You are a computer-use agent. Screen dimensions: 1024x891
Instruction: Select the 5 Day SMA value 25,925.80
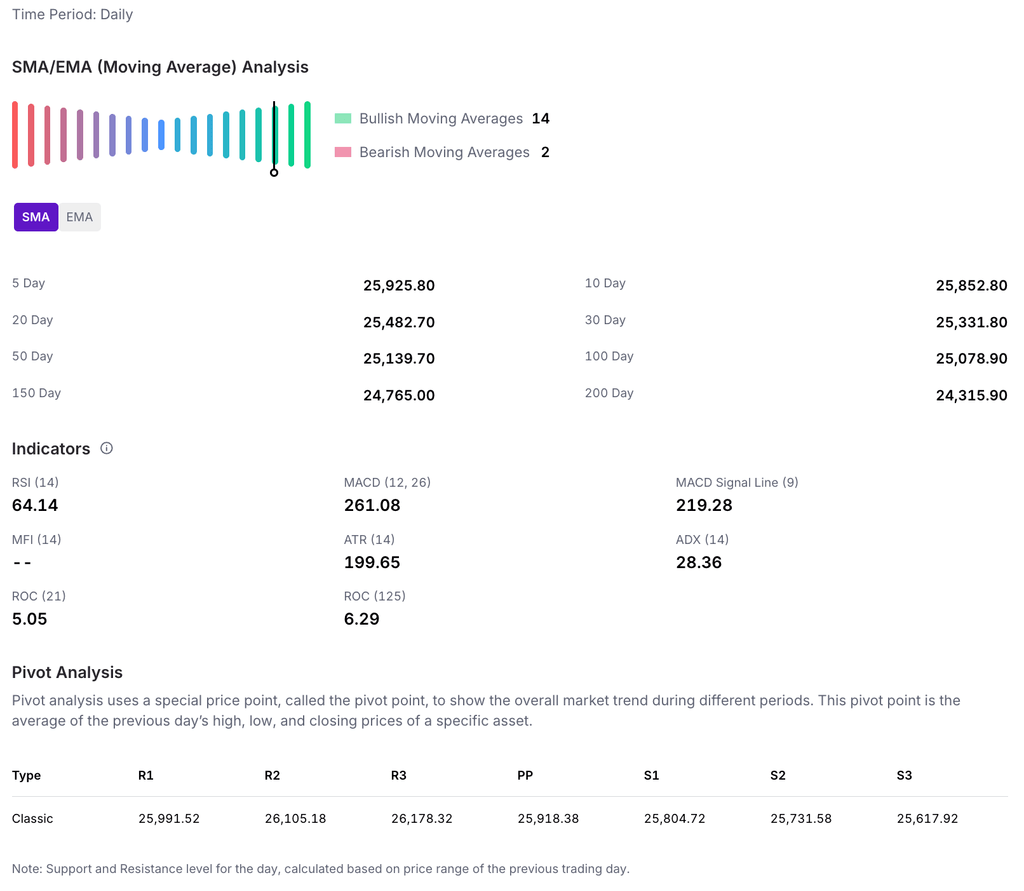click(x=399, y=286)
